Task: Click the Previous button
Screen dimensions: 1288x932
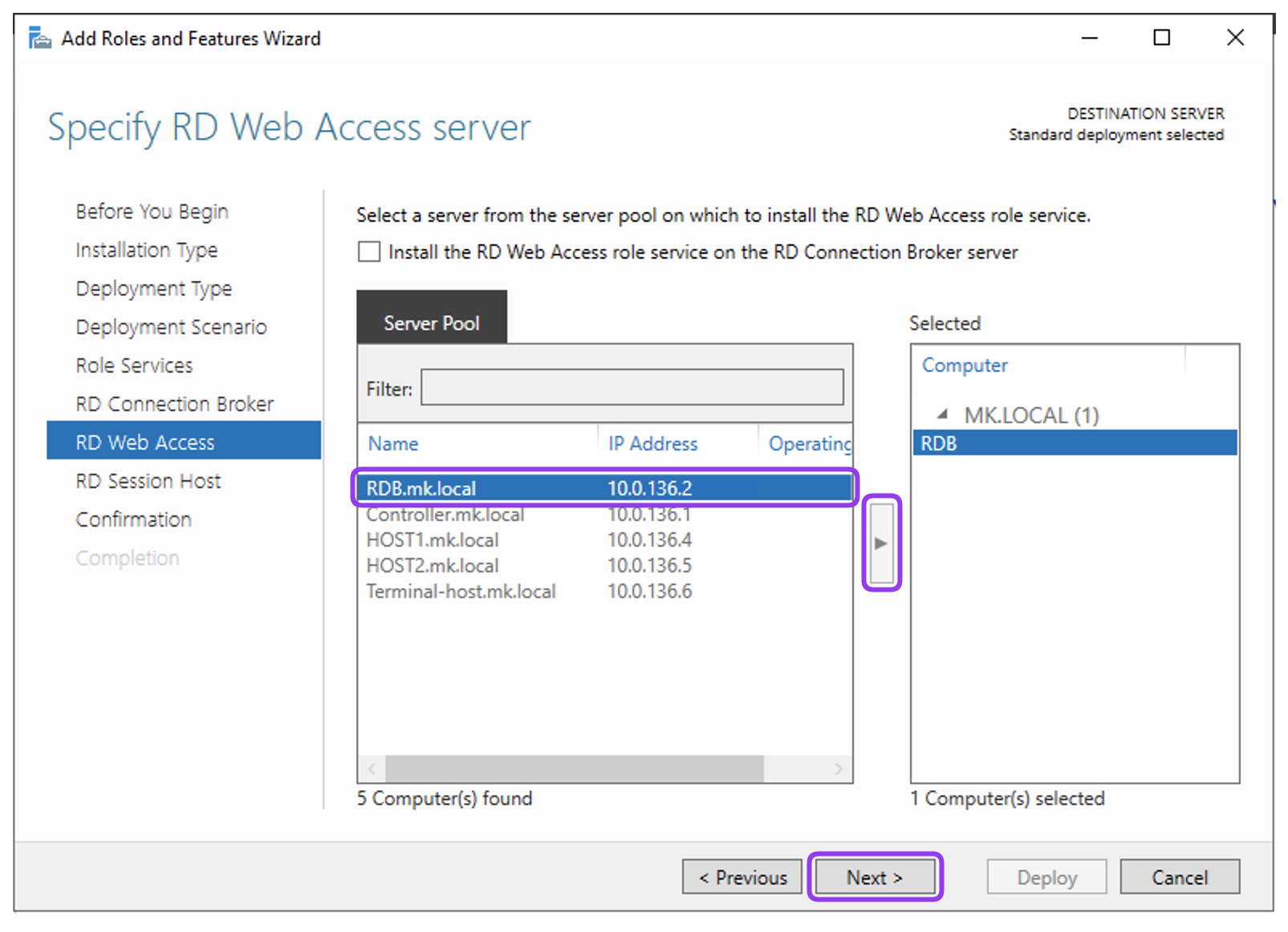Action: point(742,877)
